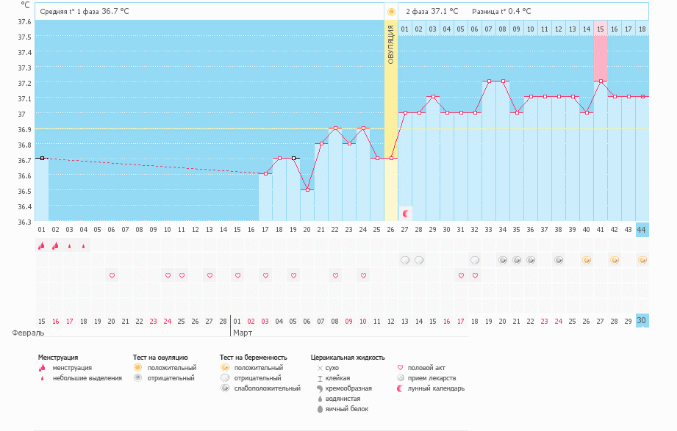The width and height of the screenshot is (677, 431).
Task: Click the pink highlighted phase day 15 header
Action: point(601,29)
